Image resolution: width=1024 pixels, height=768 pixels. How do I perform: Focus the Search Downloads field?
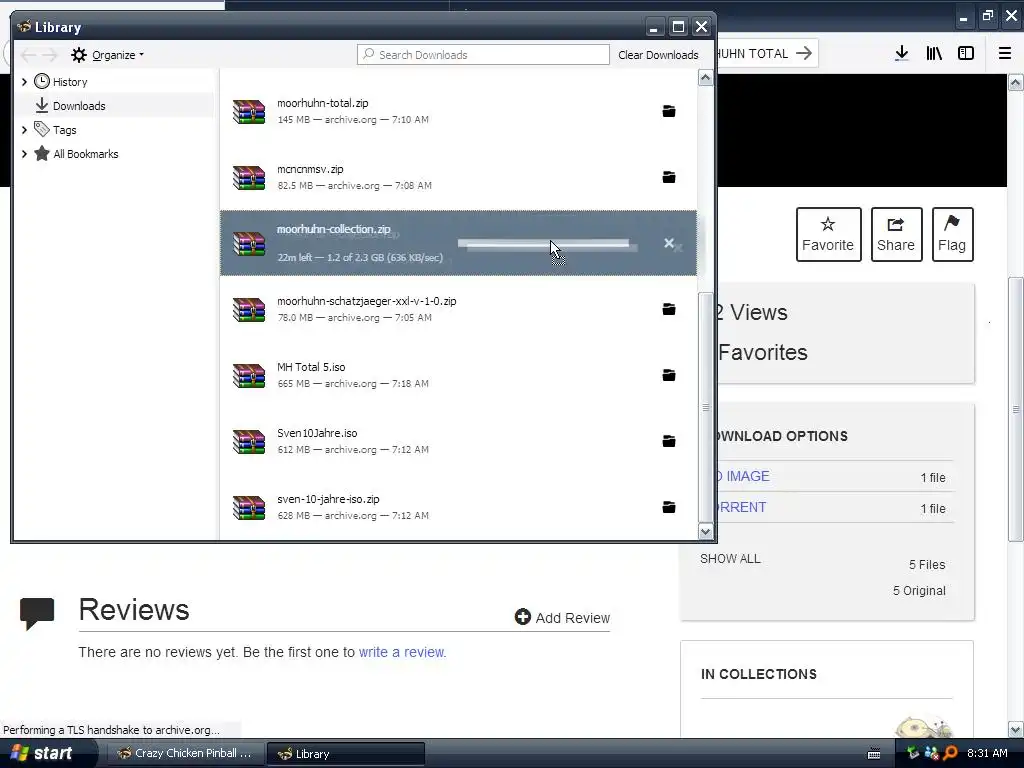pos(483,55)
